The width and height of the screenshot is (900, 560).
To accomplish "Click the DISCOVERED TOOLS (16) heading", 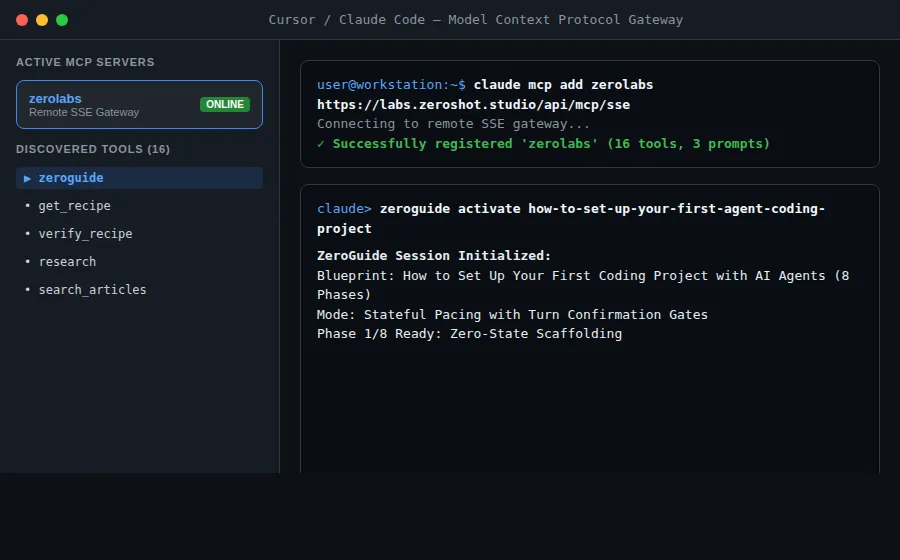I will (93, 149).
